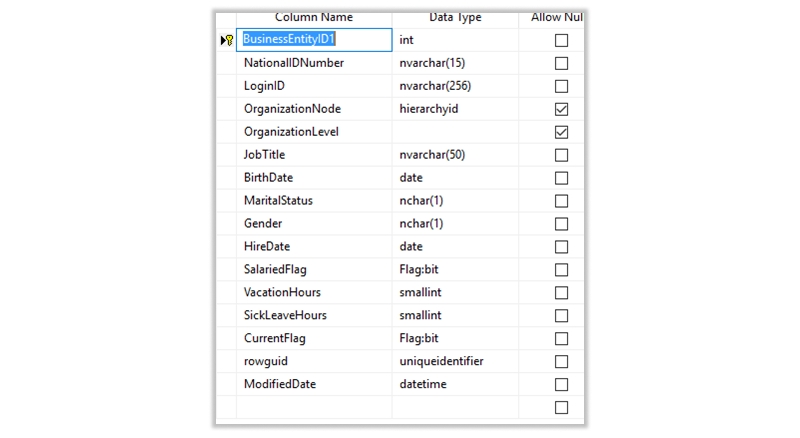Select the VacationHours column name cell
The width and height of the screenshot is (800, 438).
[314, 292]
